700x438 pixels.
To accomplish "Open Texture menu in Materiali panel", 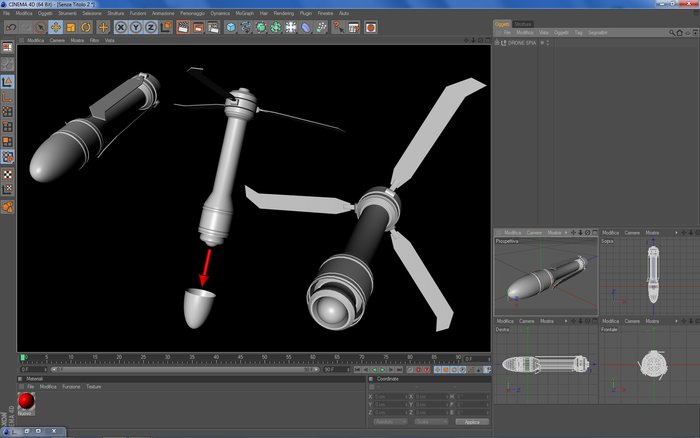I will coord(93,386).
